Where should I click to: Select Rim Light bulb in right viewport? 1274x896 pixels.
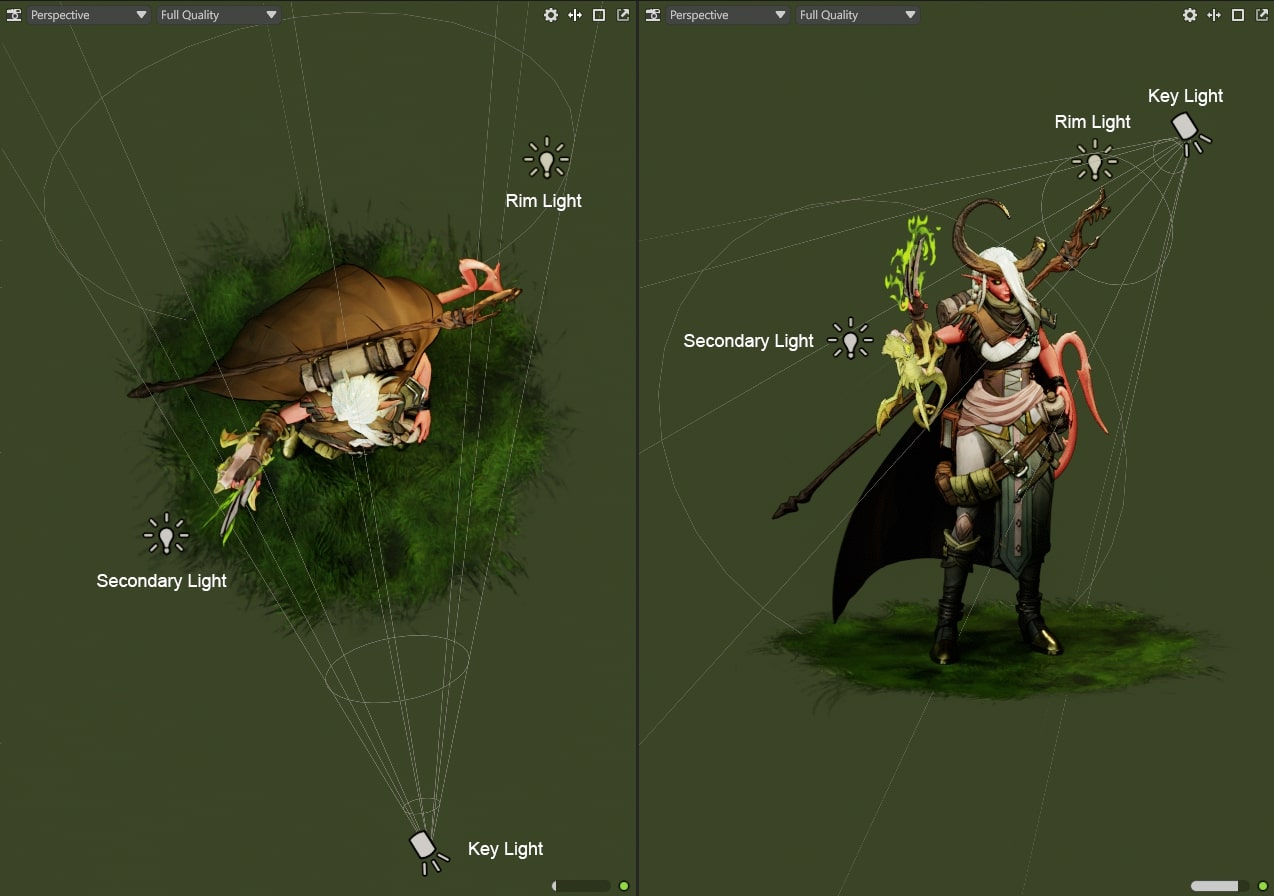click(1094, 160)
